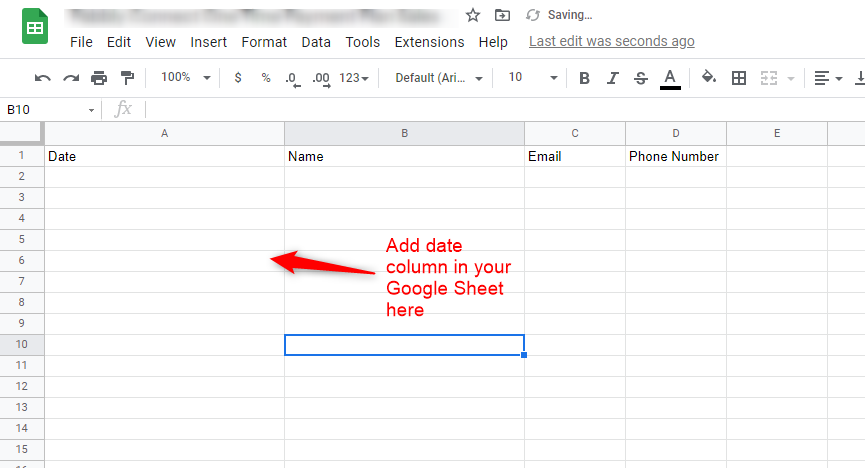Open the Format menu

pos(264,42)
